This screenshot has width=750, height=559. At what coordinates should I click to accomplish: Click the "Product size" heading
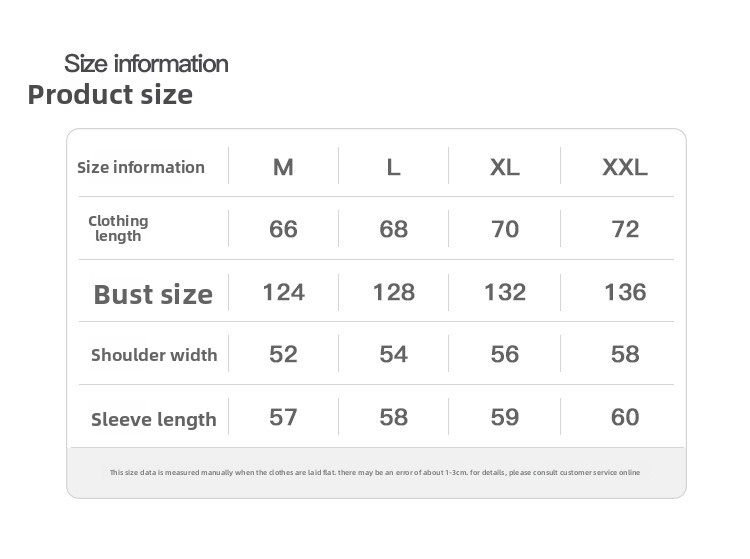110,95
